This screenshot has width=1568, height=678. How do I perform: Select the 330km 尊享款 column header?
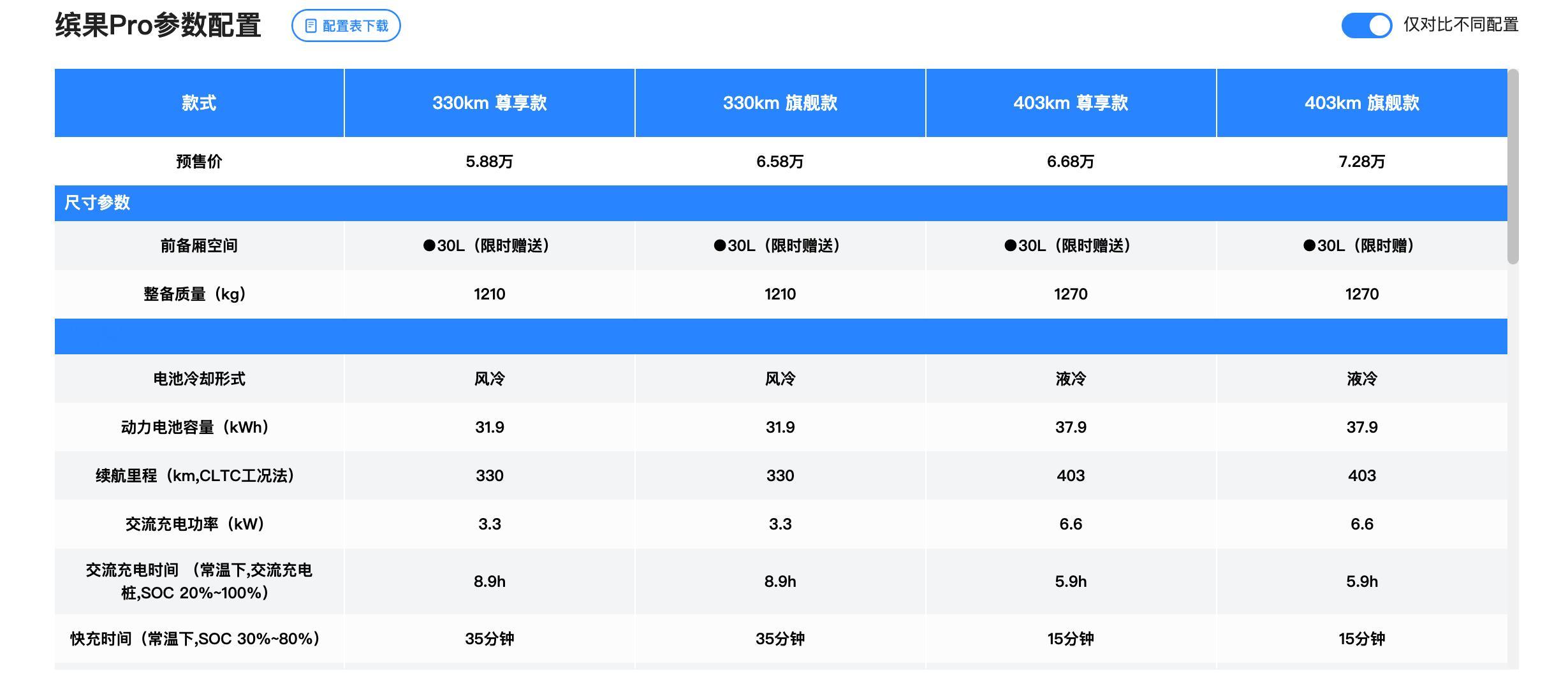(x=489, y=103)
